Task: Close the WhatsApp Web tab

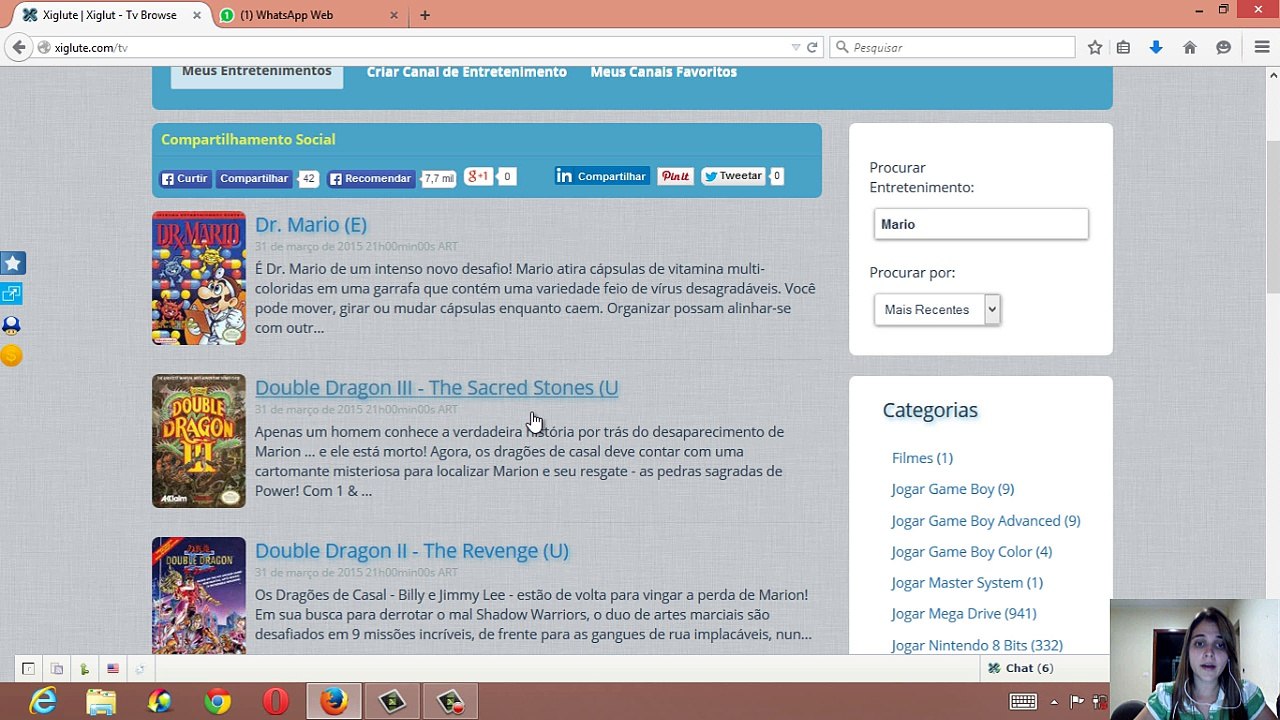Action: tap(394, 15)
